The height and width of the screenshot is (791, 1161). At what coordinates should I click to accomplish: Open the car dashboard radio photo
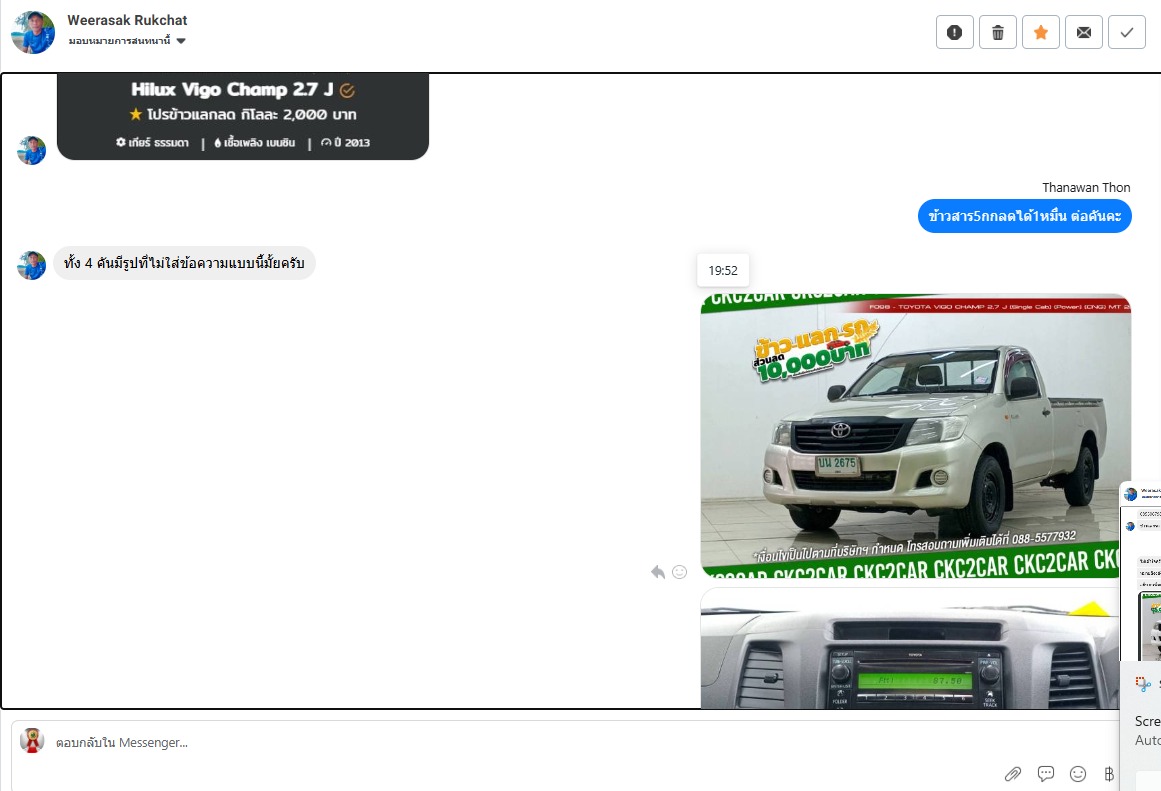point(909,648)
